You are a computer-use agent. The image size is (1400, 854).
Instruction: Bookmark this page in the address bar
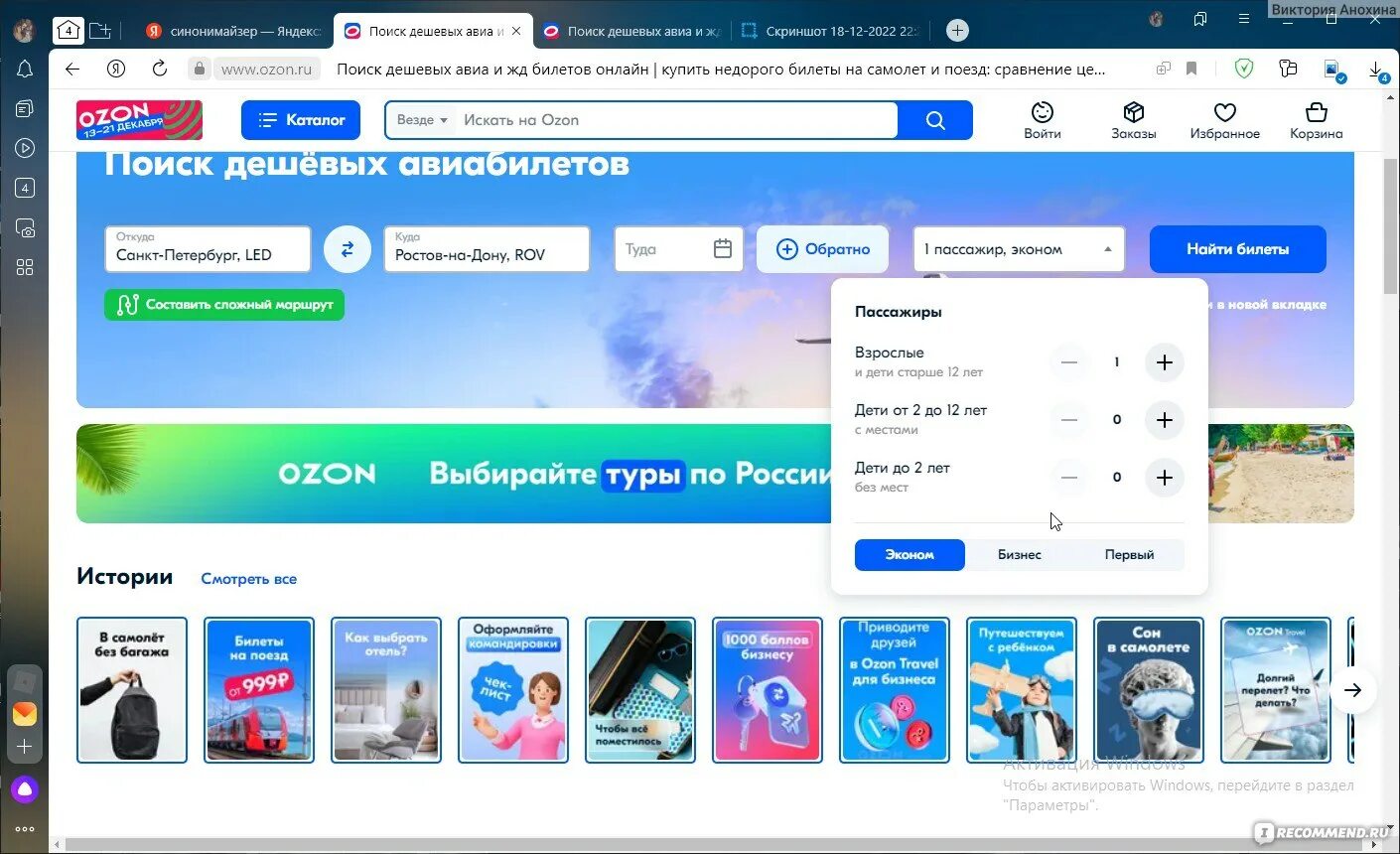(x=1191, y=69)
